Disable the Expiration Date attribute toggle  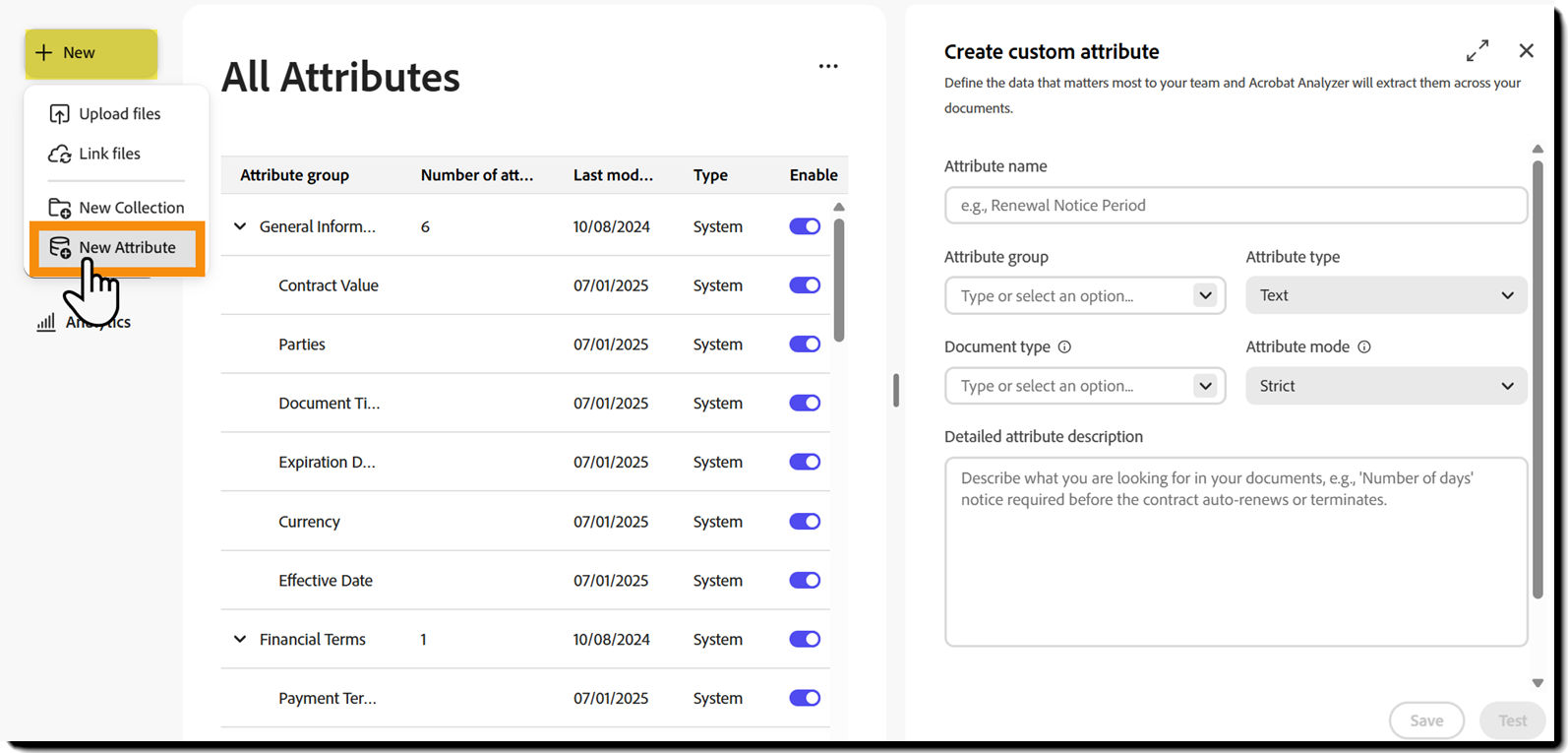tap(805, 462)
